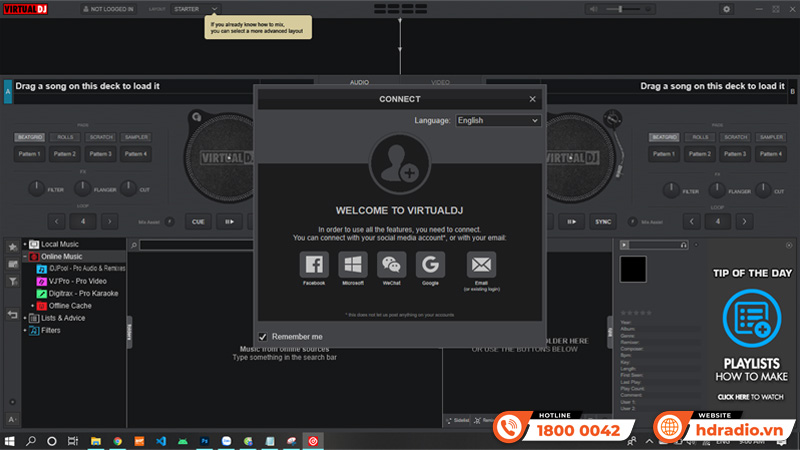Open Visual Studio Code from taskbar
The image size is (800, 450).
pyautogui.click(x=161, y=441)
